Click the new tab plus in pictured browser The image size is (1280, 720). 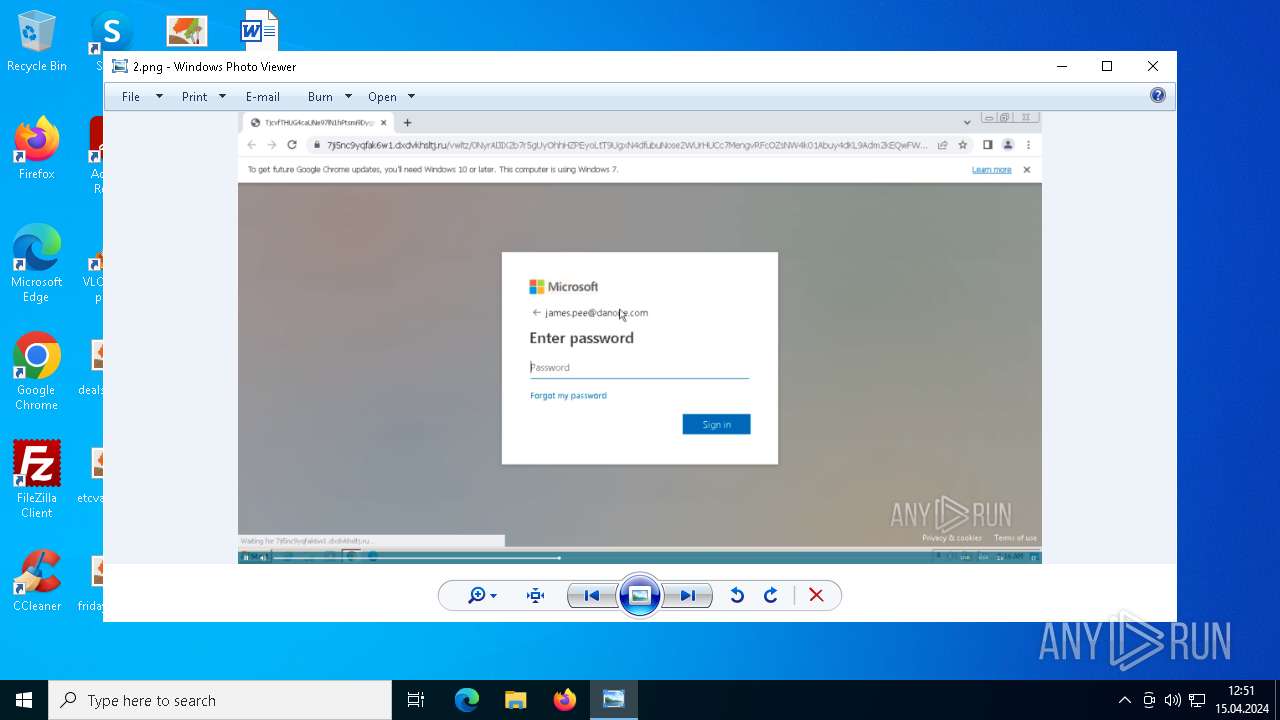point(407,123)
